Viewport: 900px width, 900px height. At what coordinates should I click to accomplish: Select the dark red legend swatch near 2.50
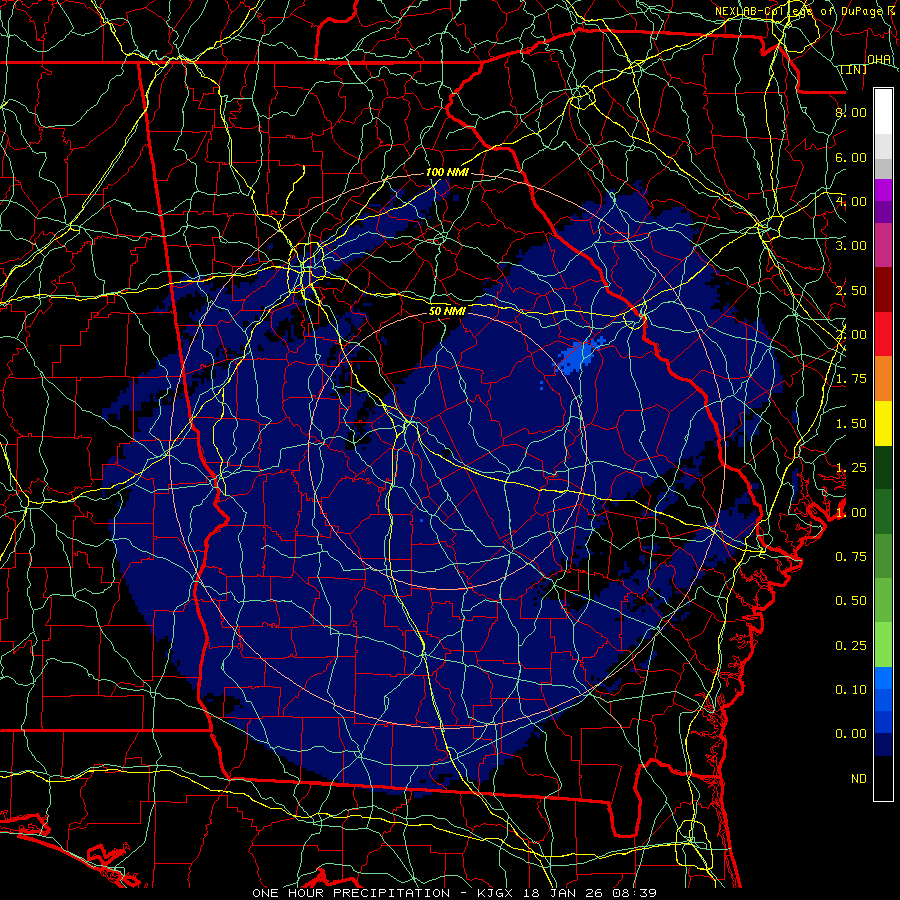click(x=883, y=290)
